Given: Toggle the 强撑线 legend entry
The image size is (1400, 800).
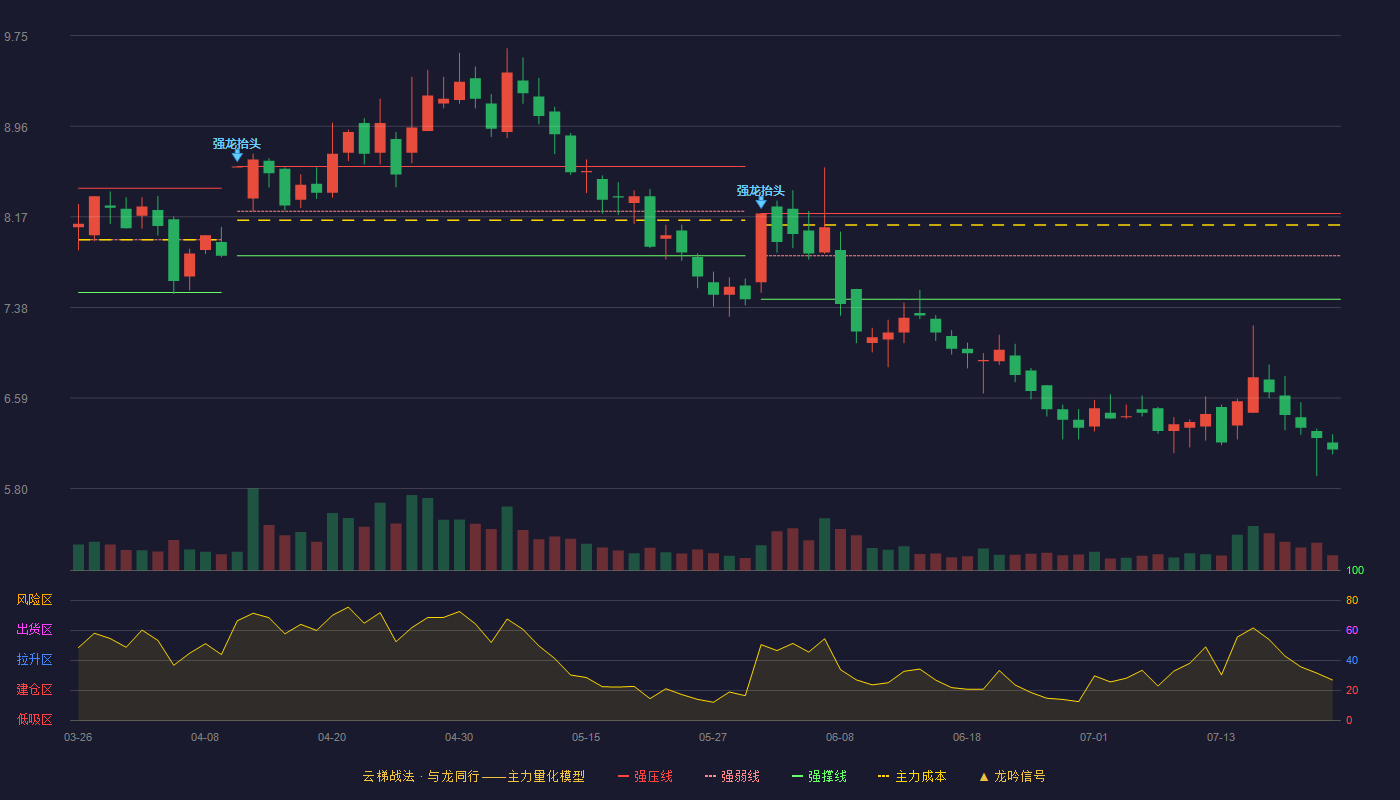Looking at the screenshot, I should tap(819, 776).
